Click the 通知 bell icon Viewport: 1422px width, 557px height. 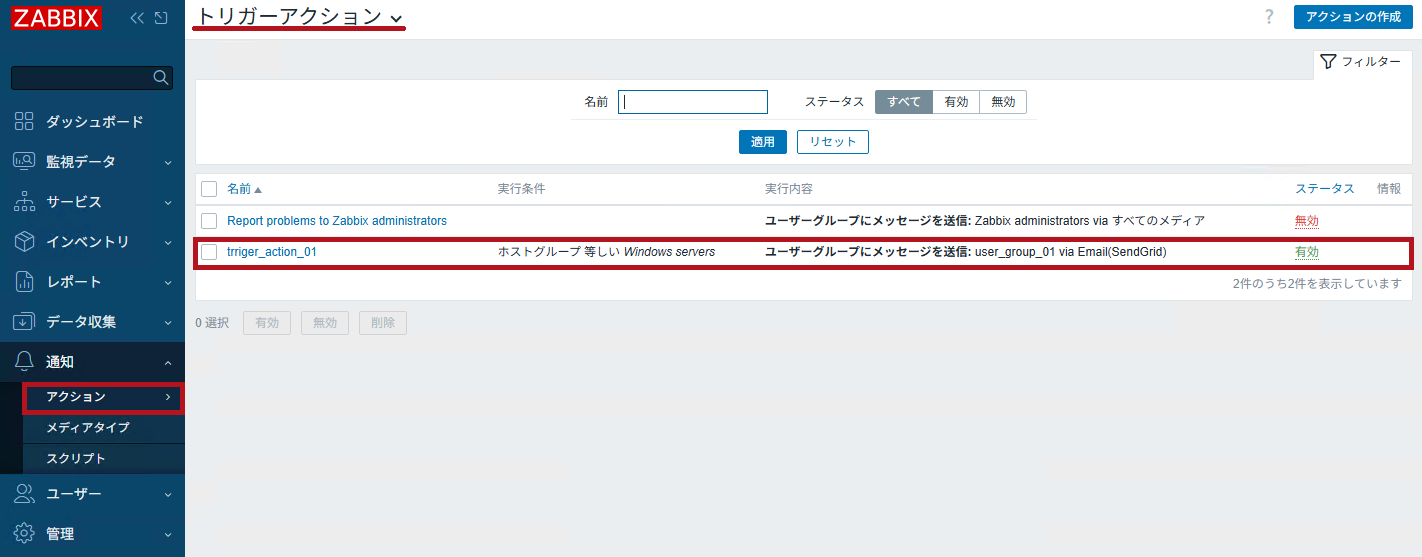click(x=25, y=361)
